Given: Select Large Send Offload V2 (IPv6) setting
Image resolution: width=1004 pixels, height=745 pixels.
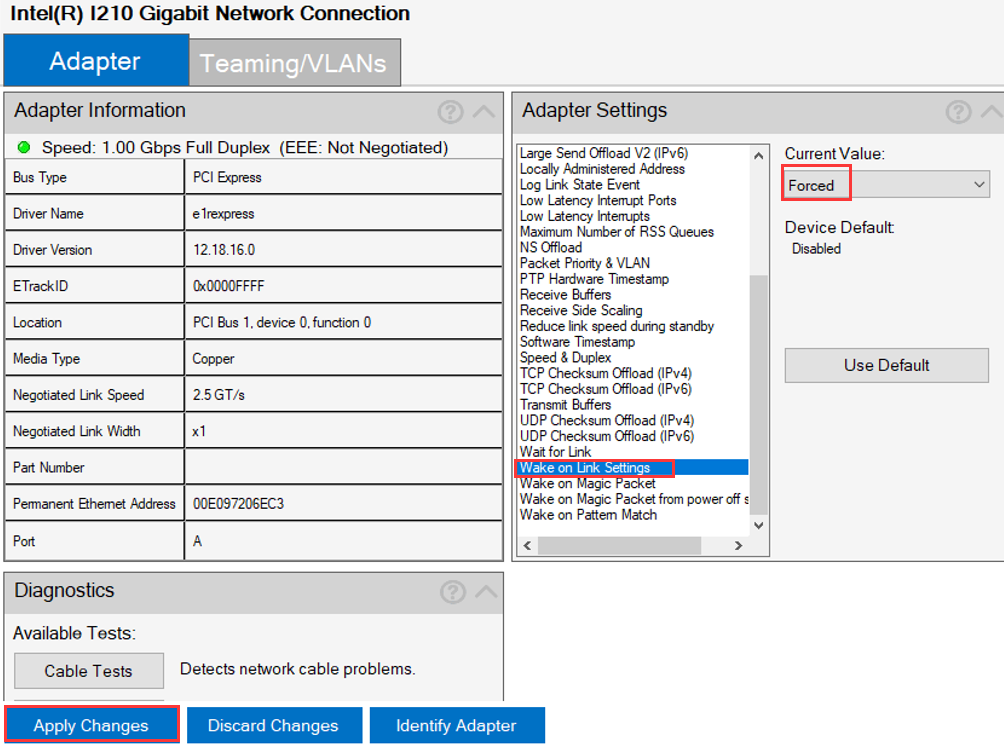Looking at the screenshot, I should tap(604, 153).
